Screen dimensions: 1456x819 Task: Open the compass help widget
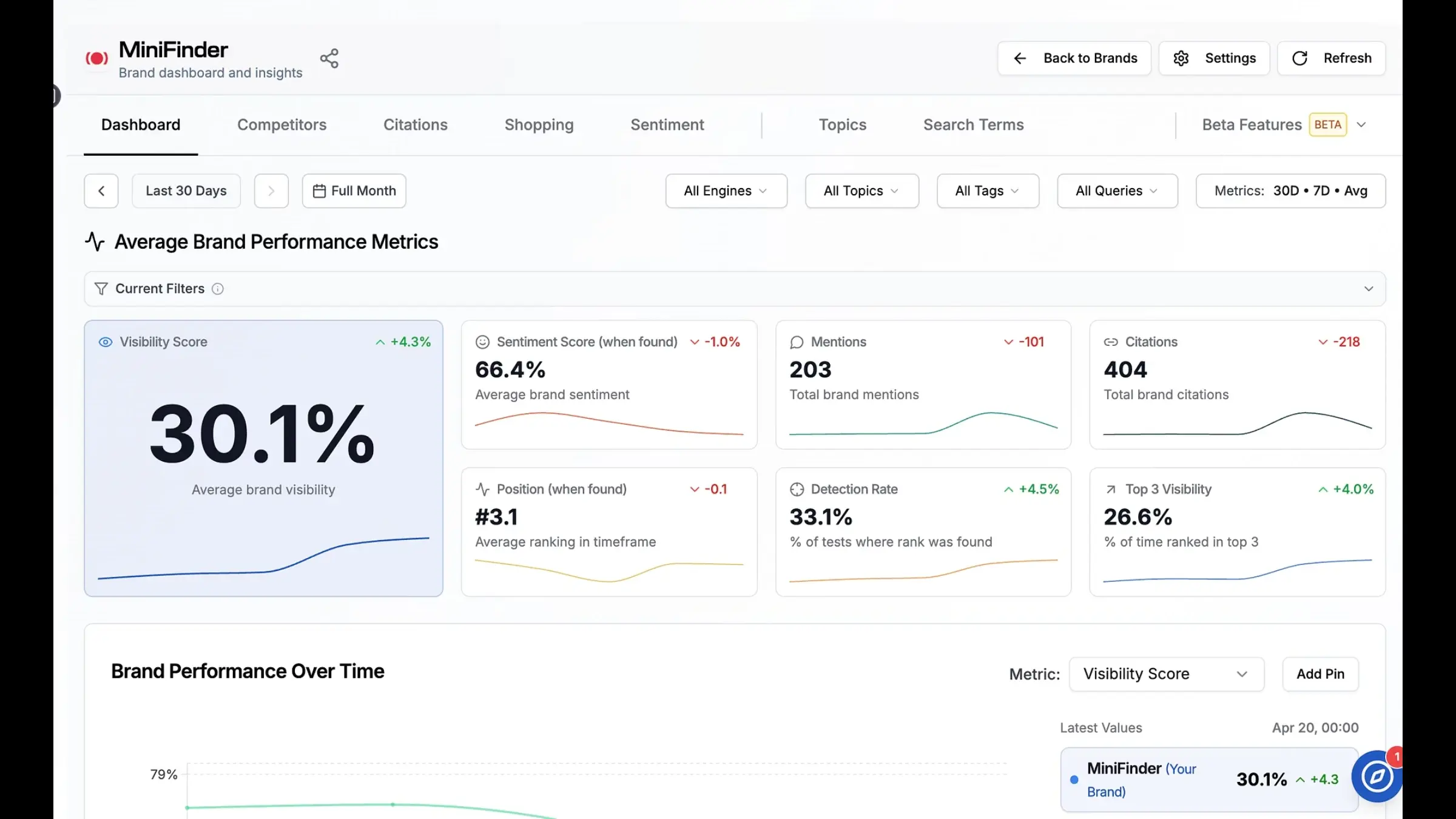1377,777
